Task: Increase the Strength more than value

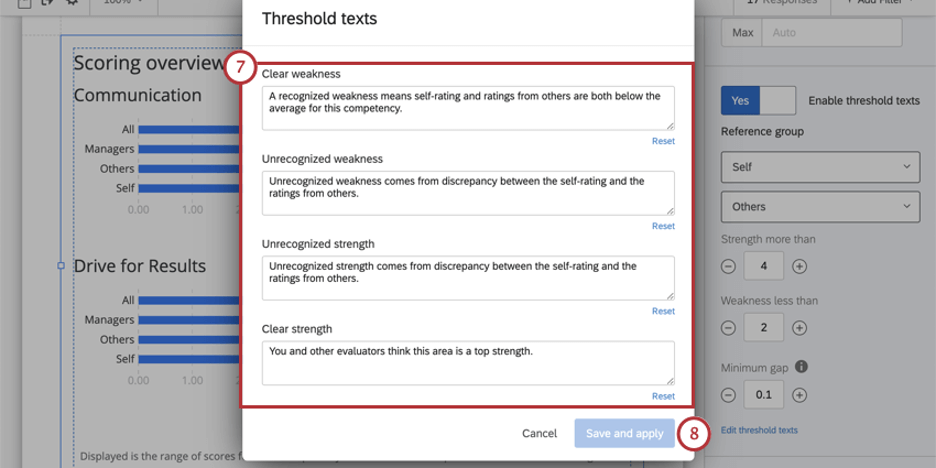Action: tap(799, 266)
